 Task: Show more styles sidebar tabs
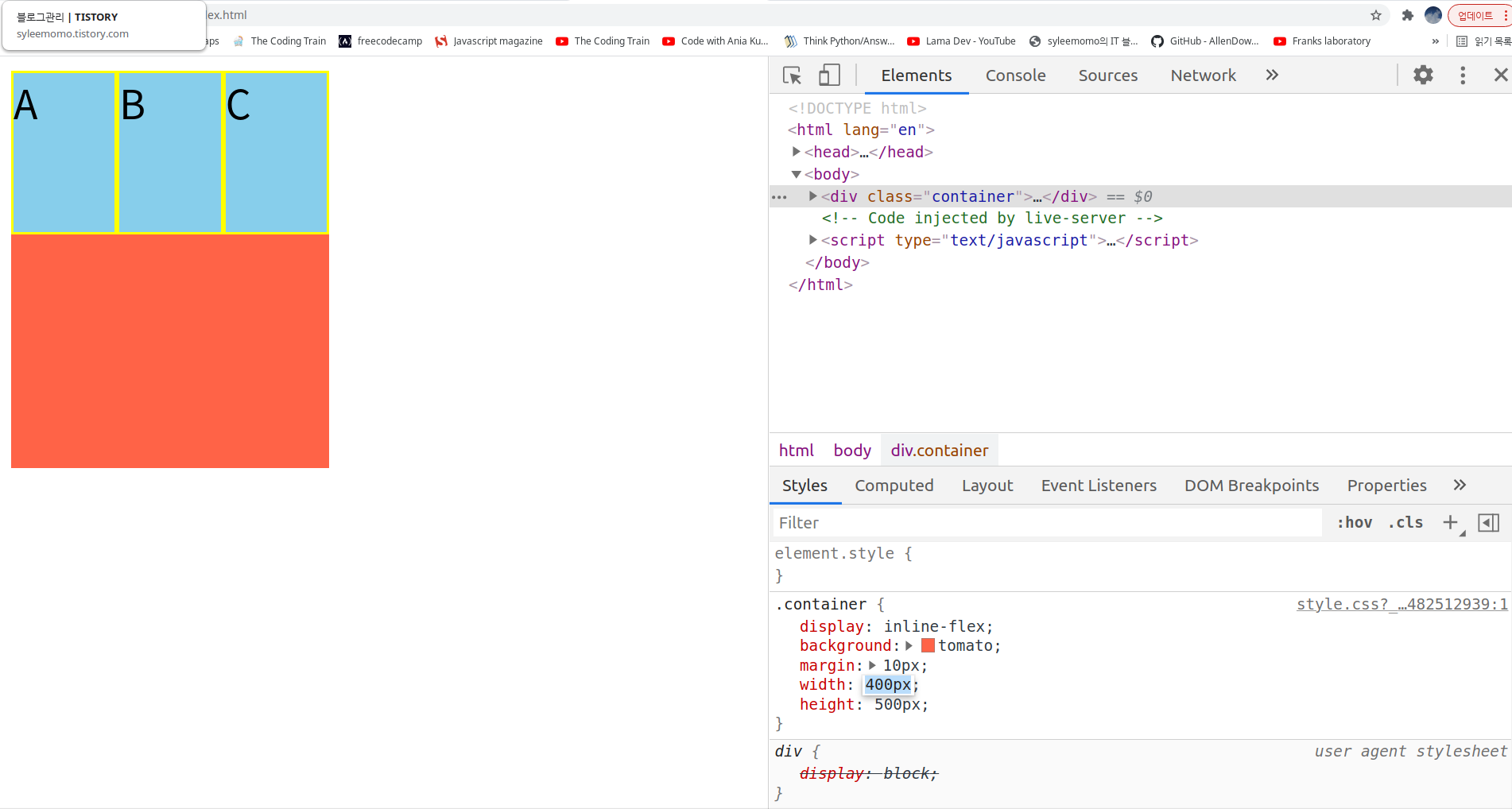coord(1460,486)
